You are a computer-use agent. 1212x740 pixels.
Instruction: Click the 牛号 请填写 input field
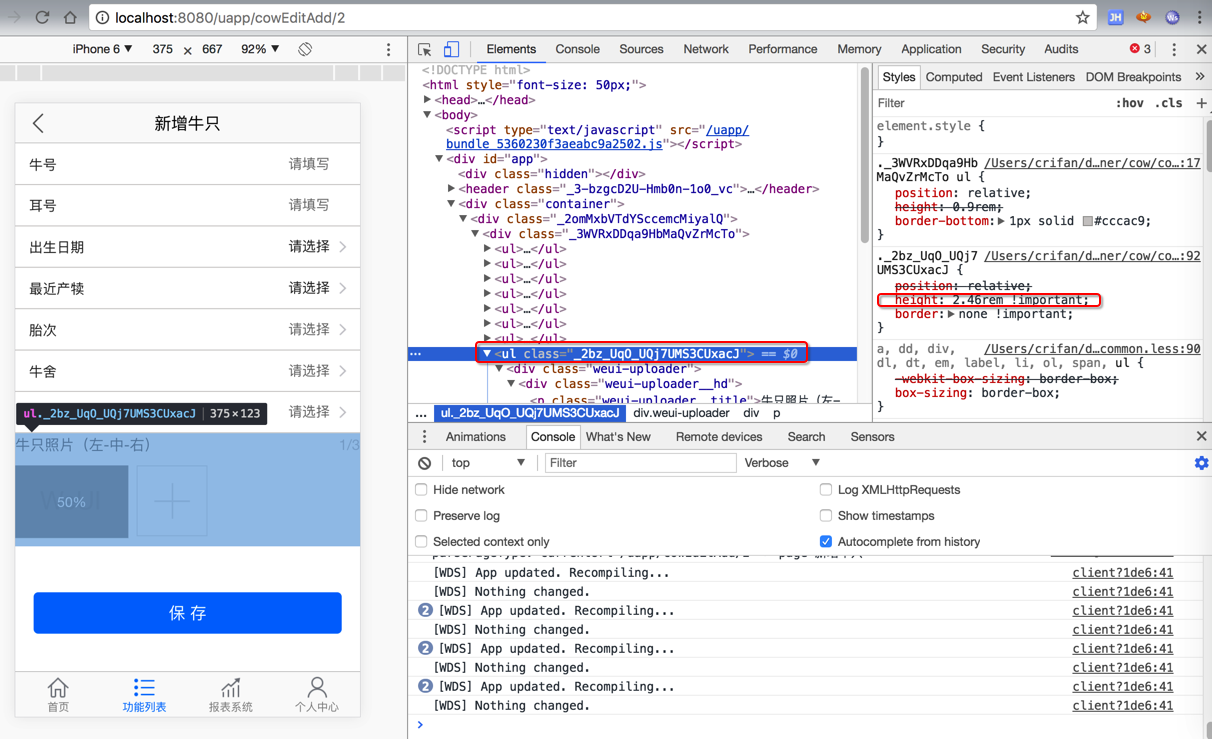(188, 164)
